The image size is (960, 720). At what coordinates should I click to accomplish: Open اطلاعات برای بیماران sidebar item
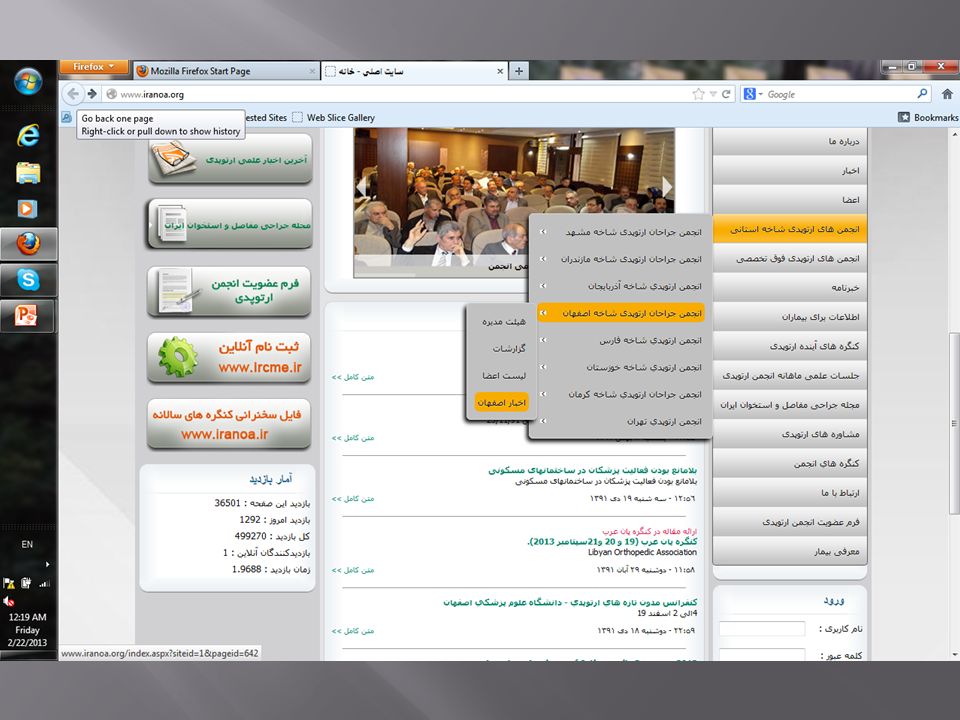point(790,317)
